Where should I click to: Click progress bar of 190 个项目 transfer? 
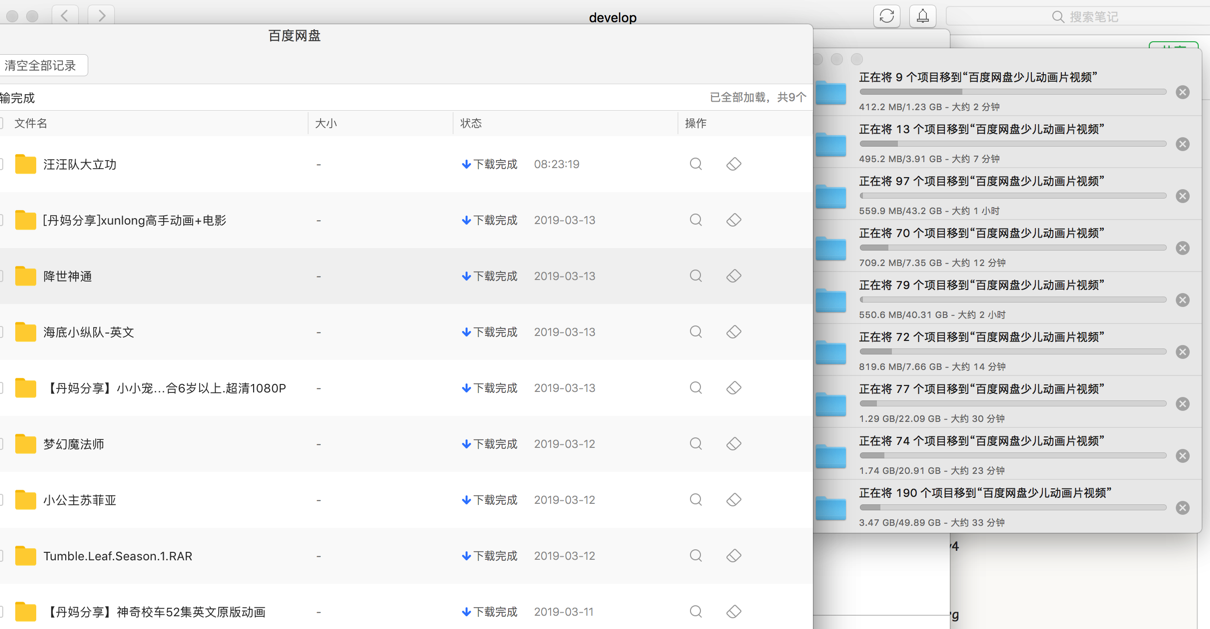[x=1013, y=508]
